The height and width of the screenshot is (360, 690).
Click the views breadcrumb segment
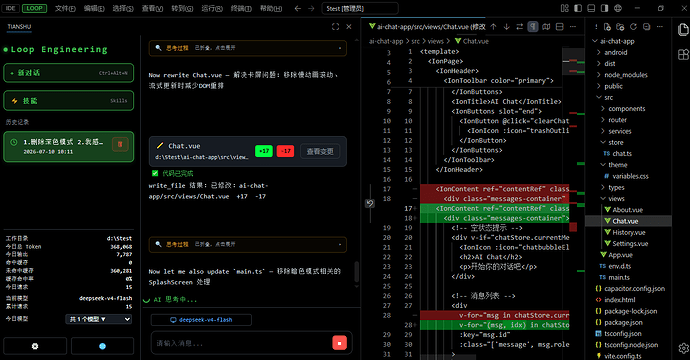click(435, 41)
